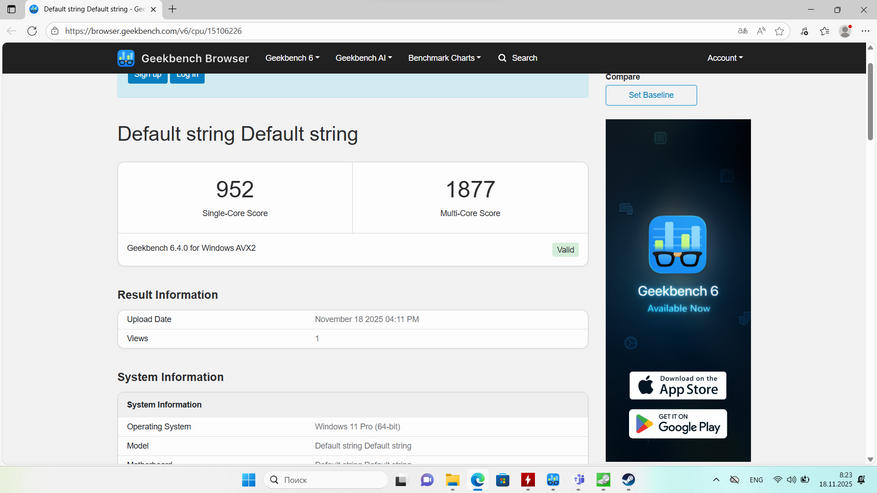Screen dimensions: 877x493
Task: Open Microsoft Teams on taskbar
Action: point(578,480)
